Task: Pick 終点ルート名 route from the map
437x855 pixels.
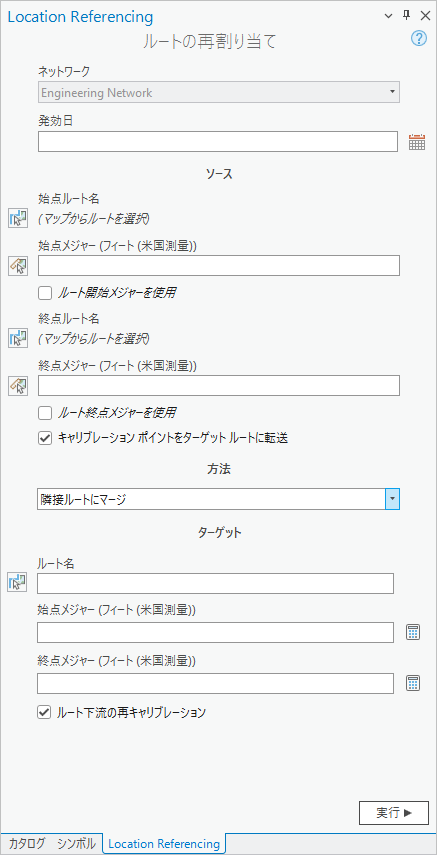Action: pyautogui.click(x=17, y=338)
